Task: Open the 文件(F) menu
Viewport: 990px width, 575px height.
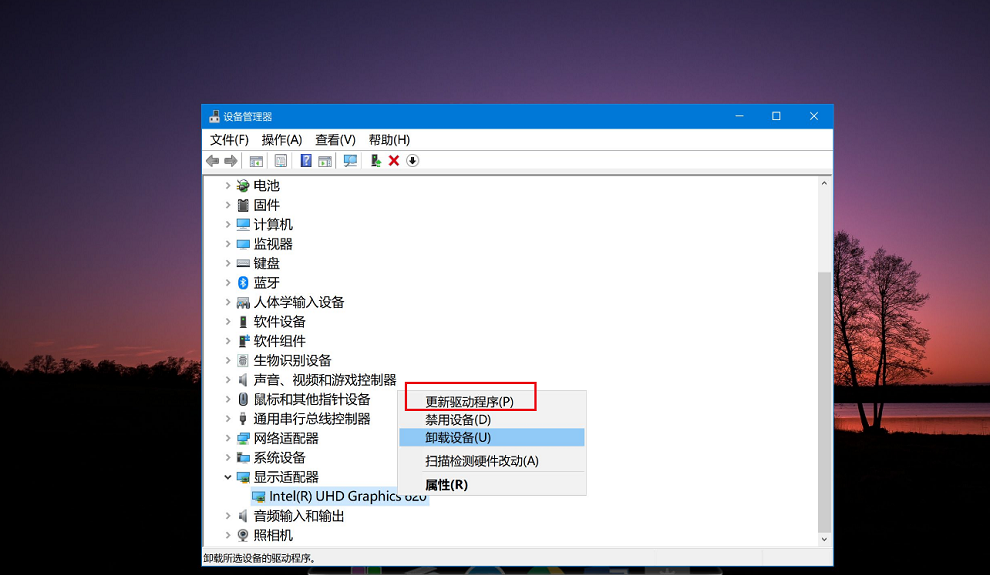Action: pyautogui.click(x=229, y=139)
